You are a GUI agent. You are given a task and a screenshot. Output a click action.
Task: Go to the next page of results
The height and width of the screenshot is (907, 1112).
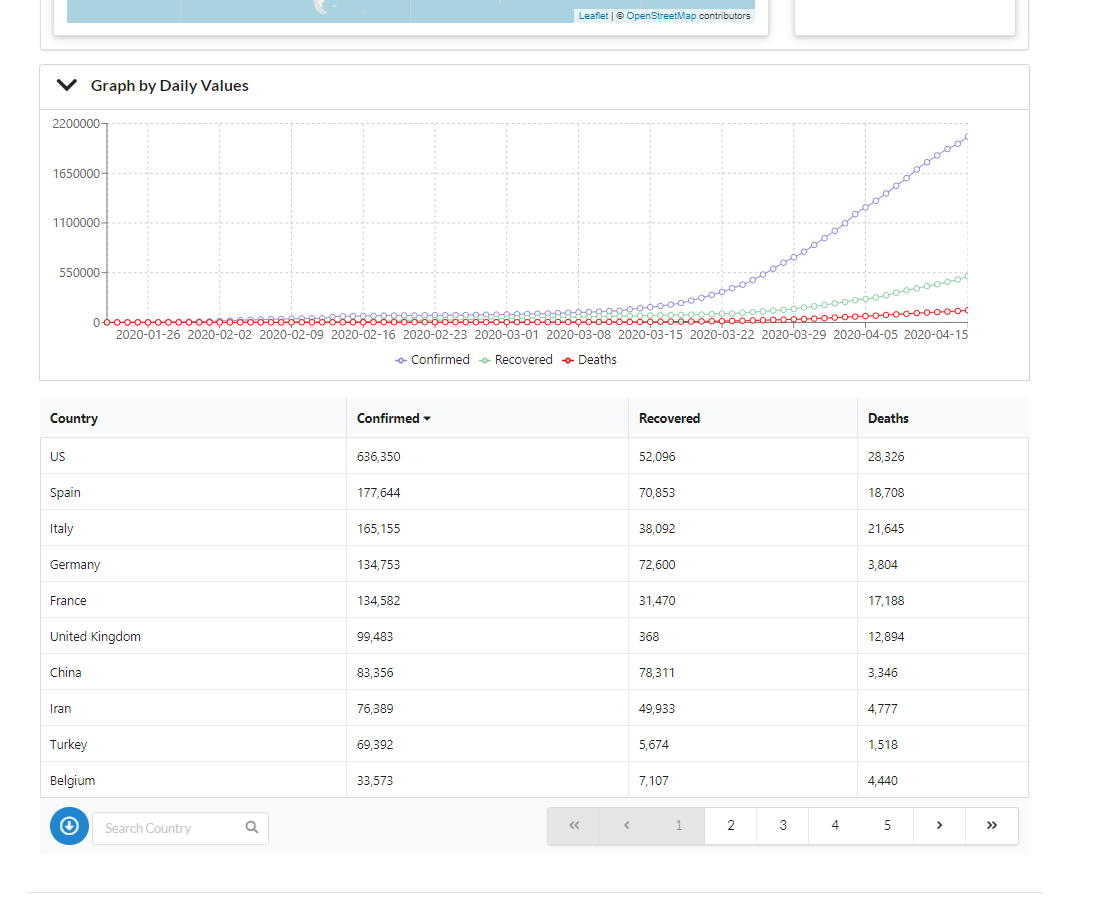point(939,825)
